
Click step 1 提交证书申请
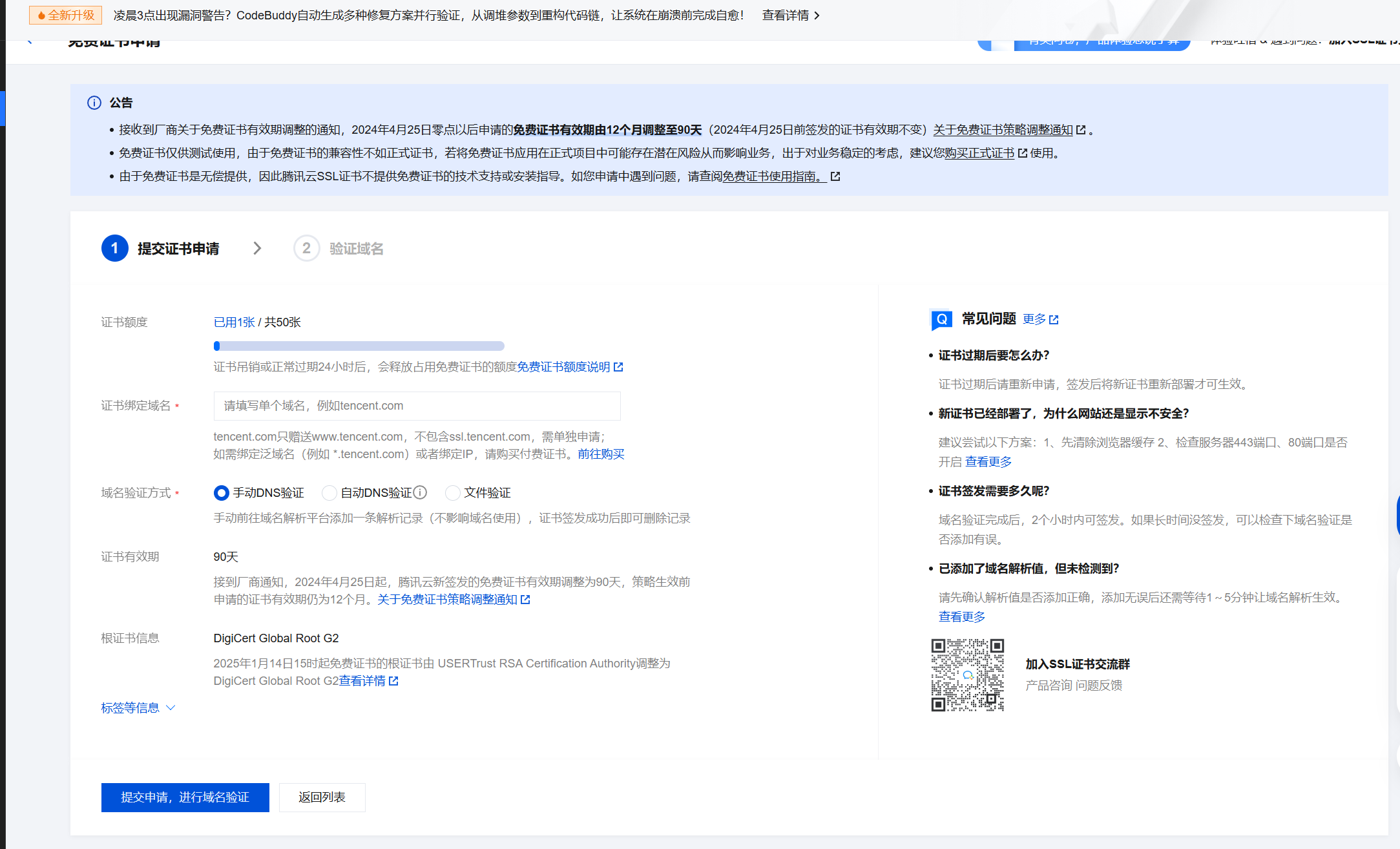point(161,249)
